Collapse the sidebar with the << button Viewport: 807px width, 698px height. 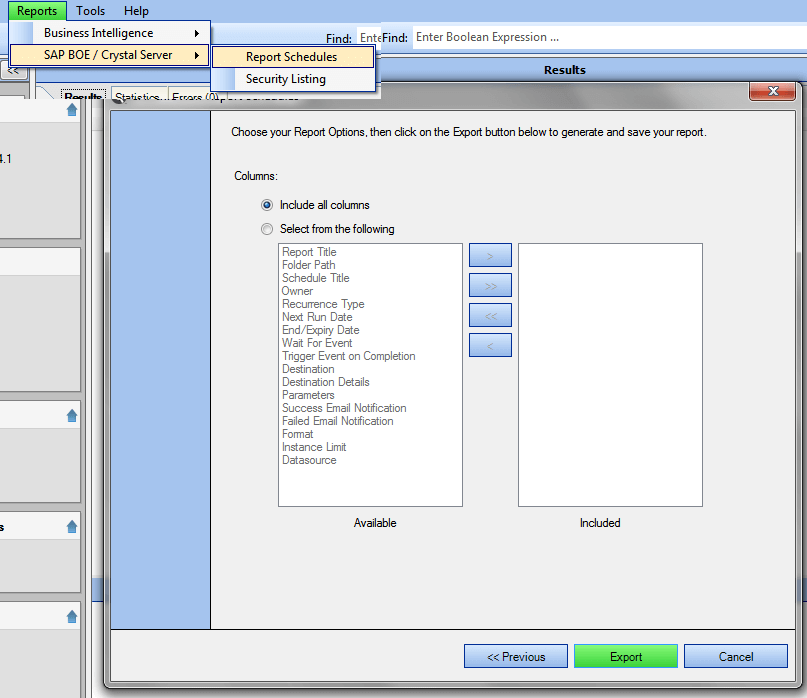tap(14, 71)
